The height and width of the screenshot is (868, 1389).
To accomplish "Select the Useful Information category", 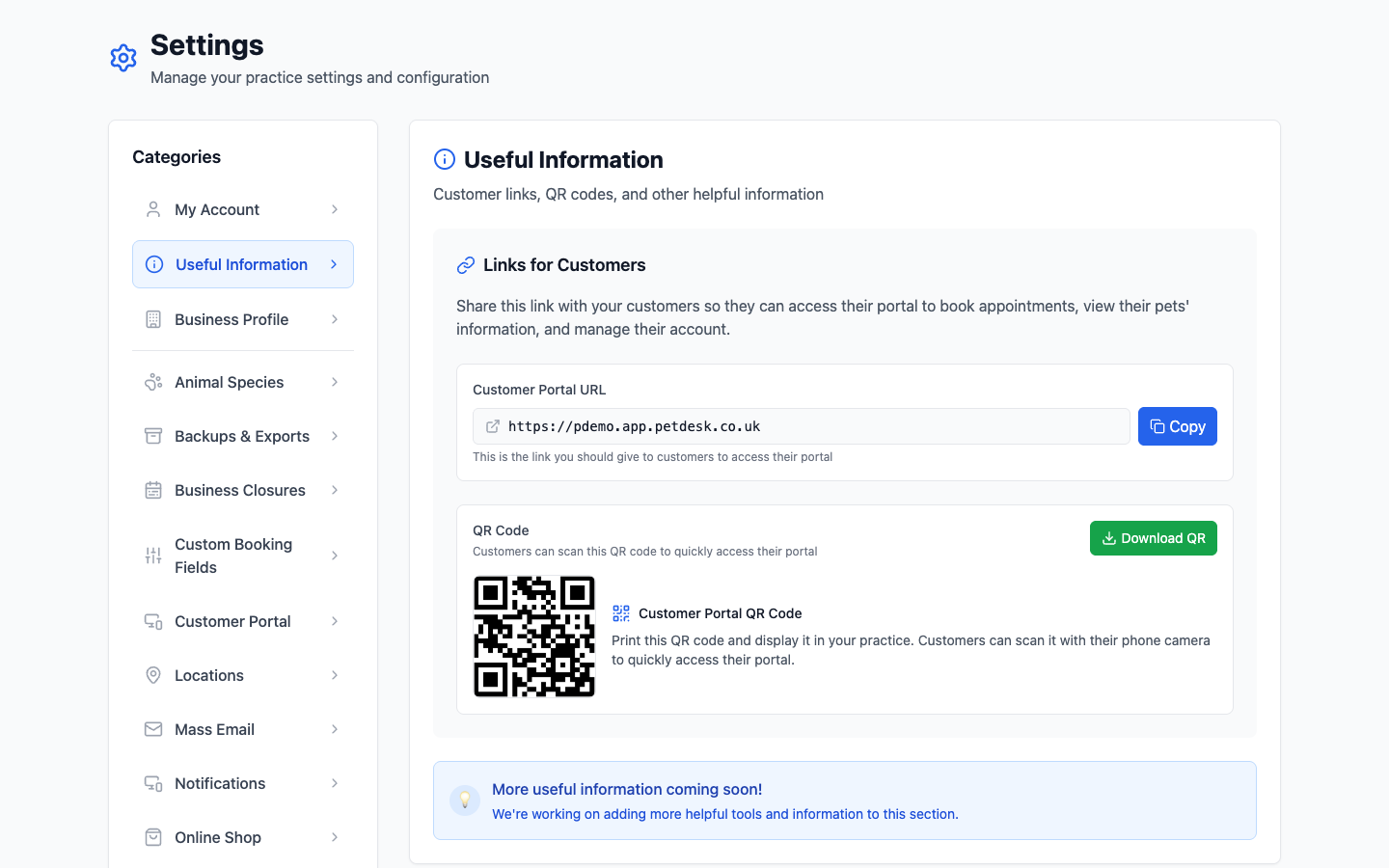I will 243,264.
